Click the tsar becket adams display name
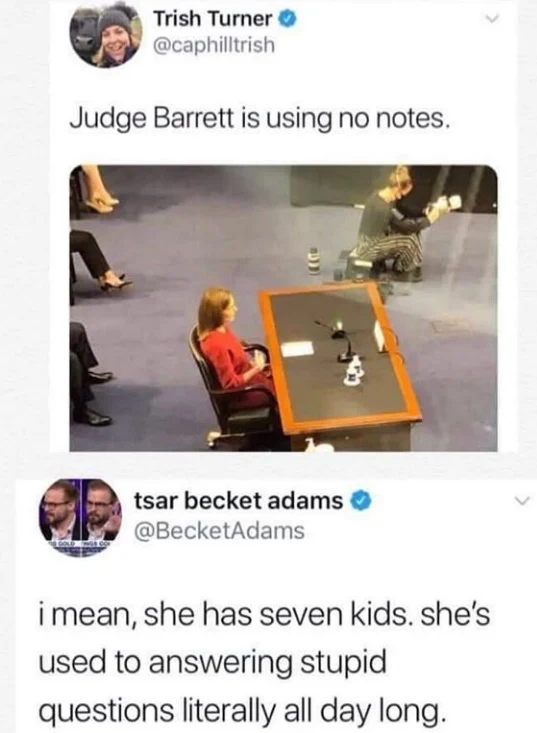Viewport: 537px width, 733px height. [x=239, y=501]
